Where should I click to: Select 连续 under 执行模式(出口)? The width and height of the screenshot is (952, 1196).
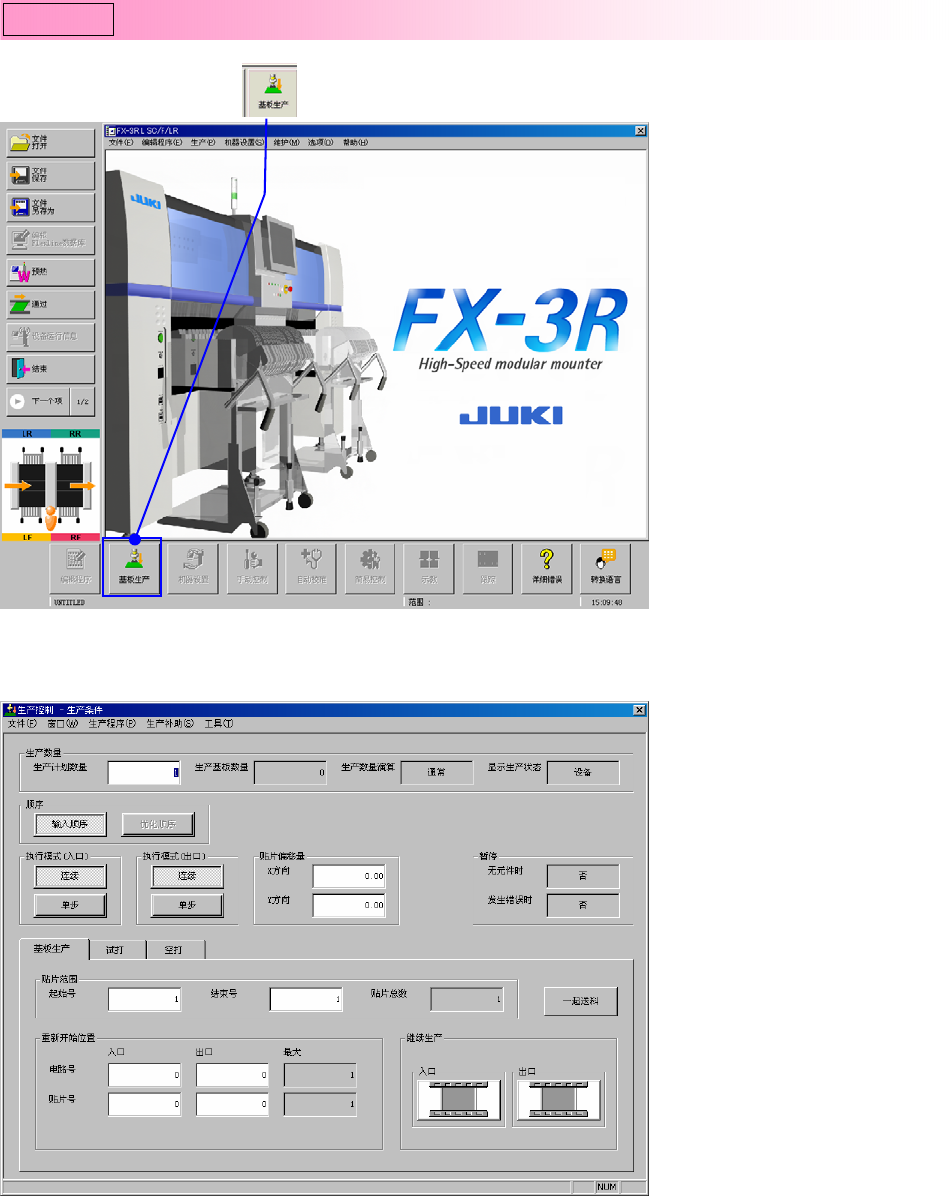click(x=188, y=876)
